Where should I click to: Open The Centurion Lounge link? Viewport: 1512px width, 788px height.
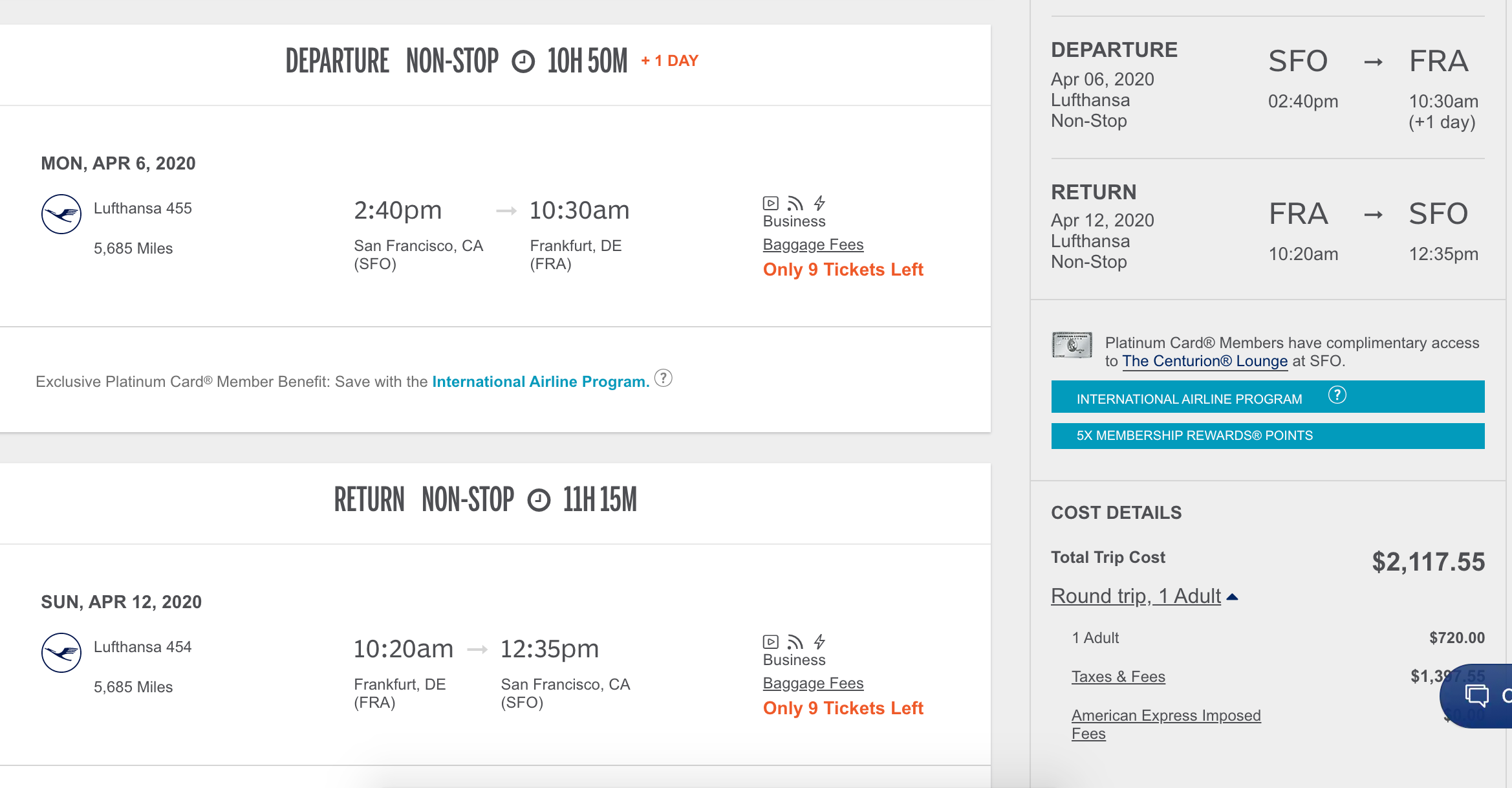point(1205,361)
